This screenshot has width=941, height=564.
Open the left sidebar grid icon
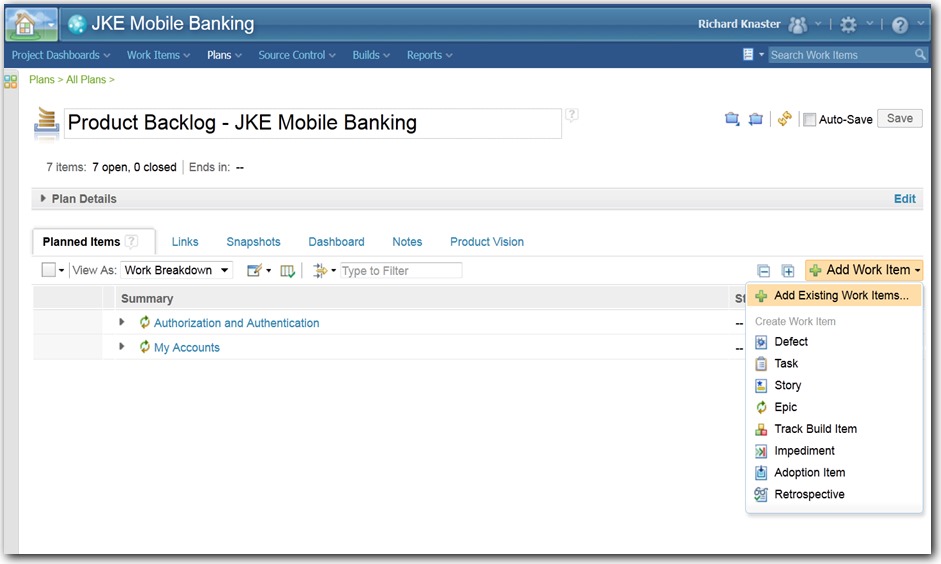coord(10,81)
